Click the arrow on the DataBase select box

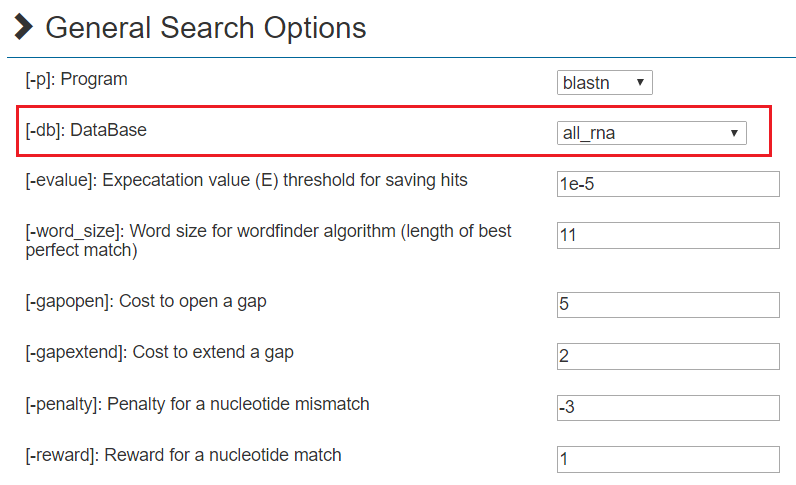point(734,132)
